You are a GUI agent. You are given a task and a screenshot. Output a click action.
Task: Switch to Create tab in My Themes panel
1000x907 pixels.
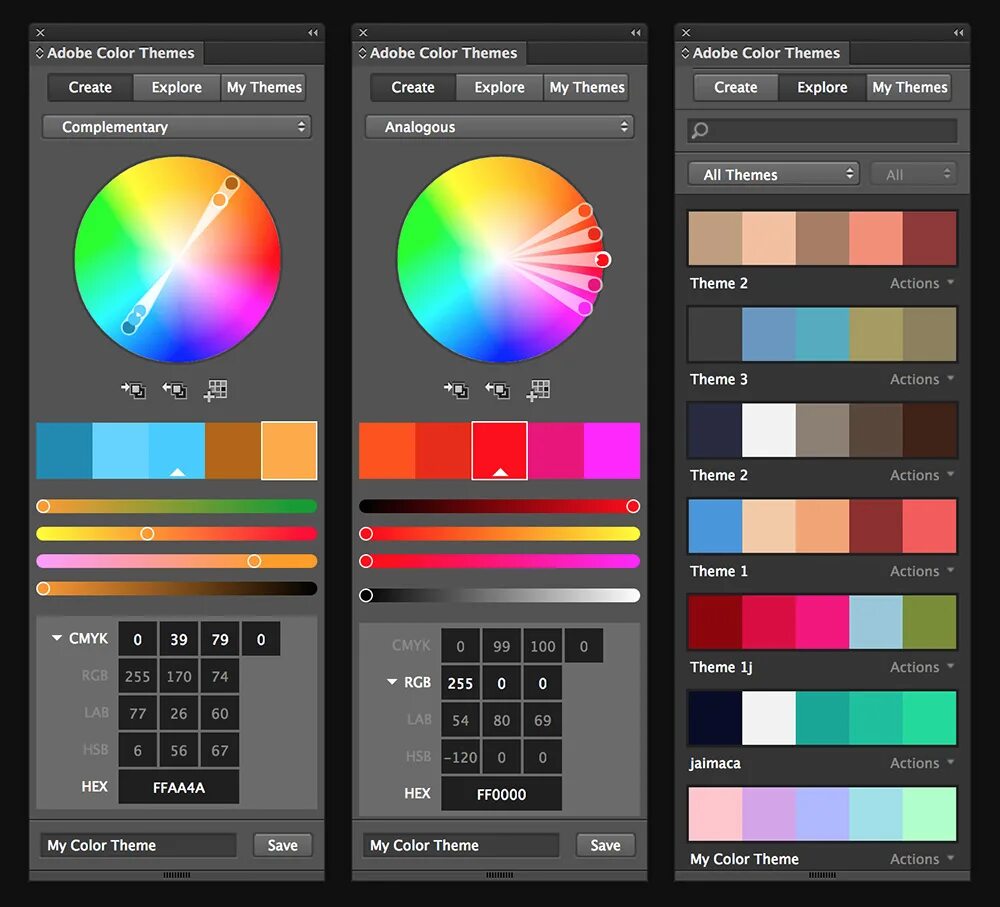coord(735,87)
